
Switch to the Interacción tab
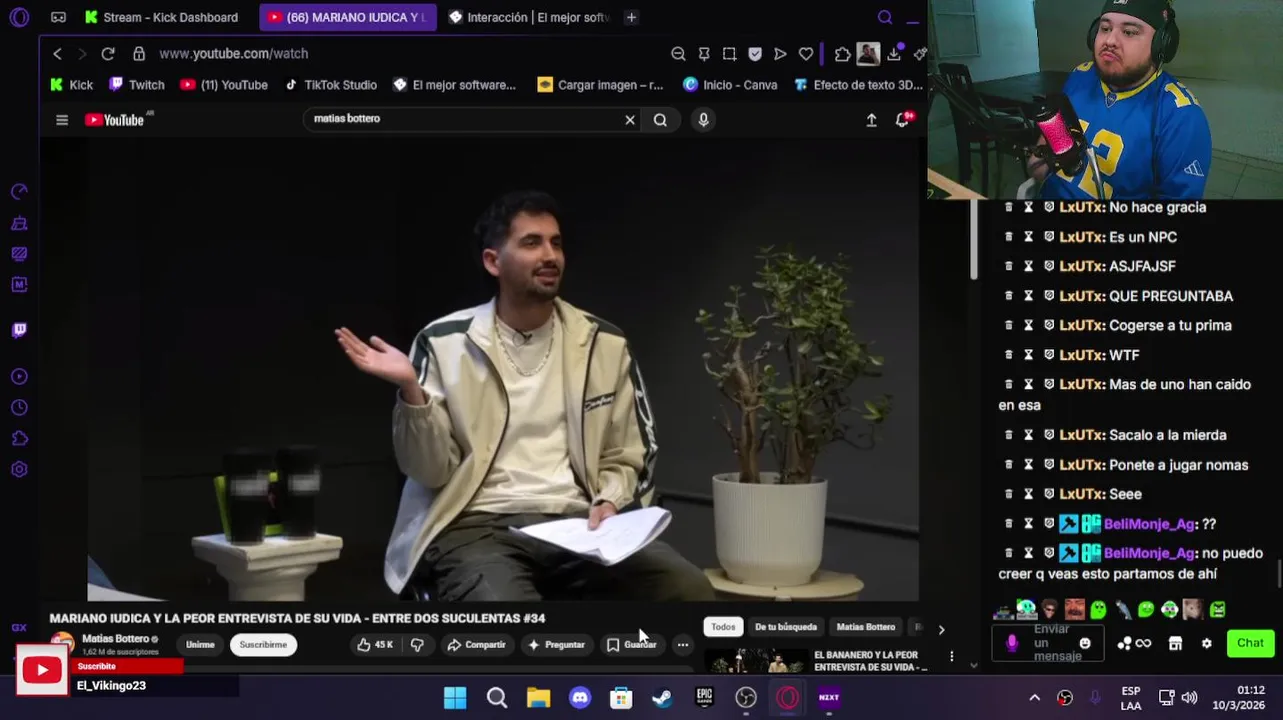pyautogui.click(x=528, y=17)
